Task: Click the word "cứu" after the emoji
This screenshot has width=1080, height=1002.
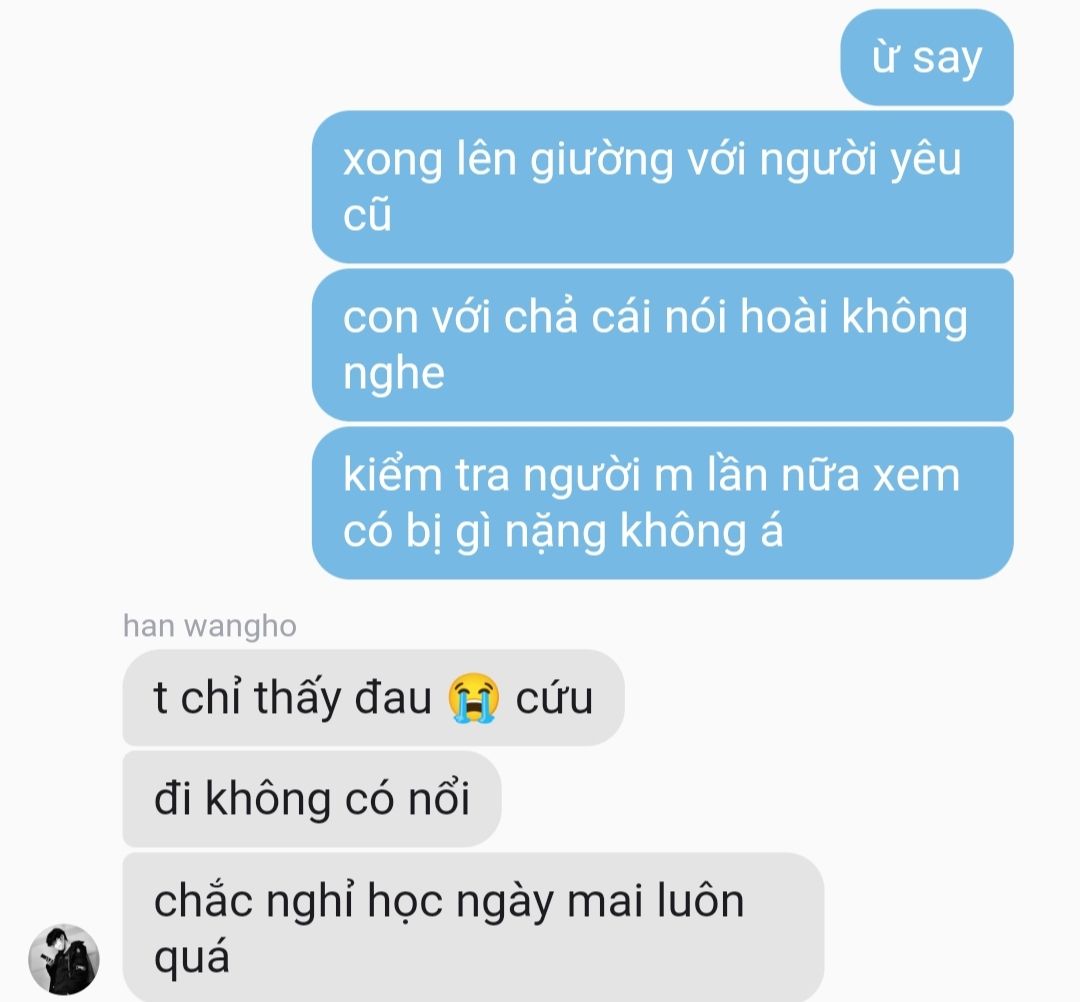Action: [554, 698]
